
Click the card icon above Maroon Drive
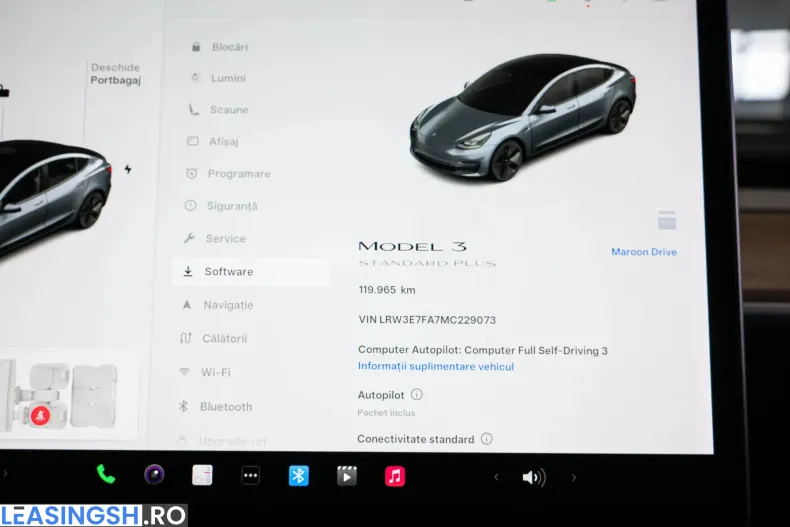pos(667,220)
